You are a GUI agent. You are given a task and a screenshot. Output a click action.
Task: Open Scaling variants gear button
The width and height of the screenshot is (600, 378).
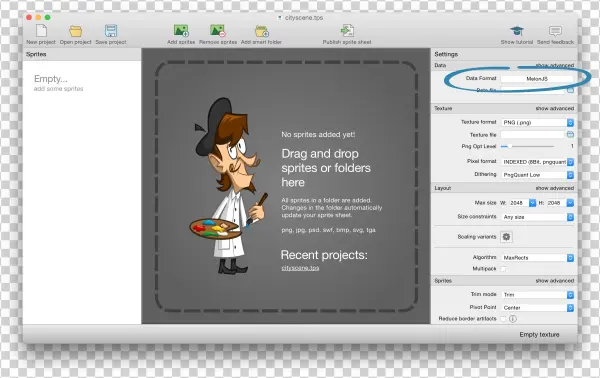506,237
